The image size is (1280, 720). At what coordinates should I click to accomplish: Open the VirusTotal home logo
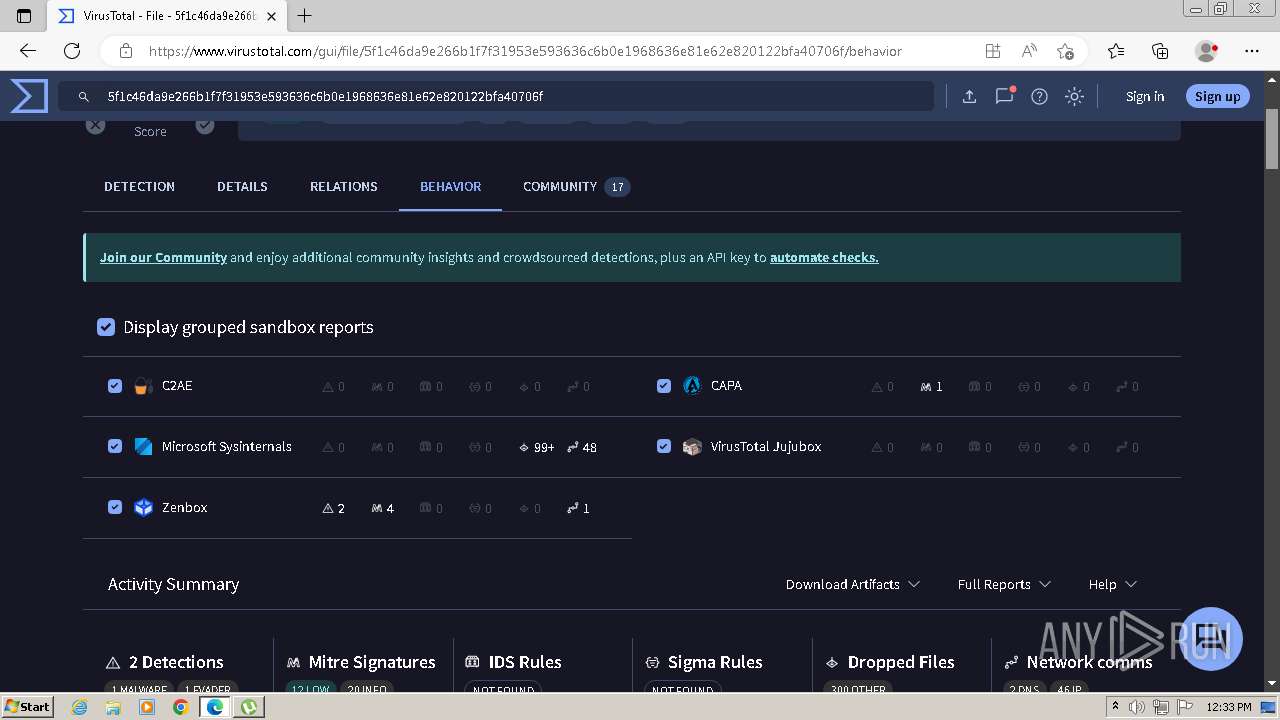tap(28, 96)
